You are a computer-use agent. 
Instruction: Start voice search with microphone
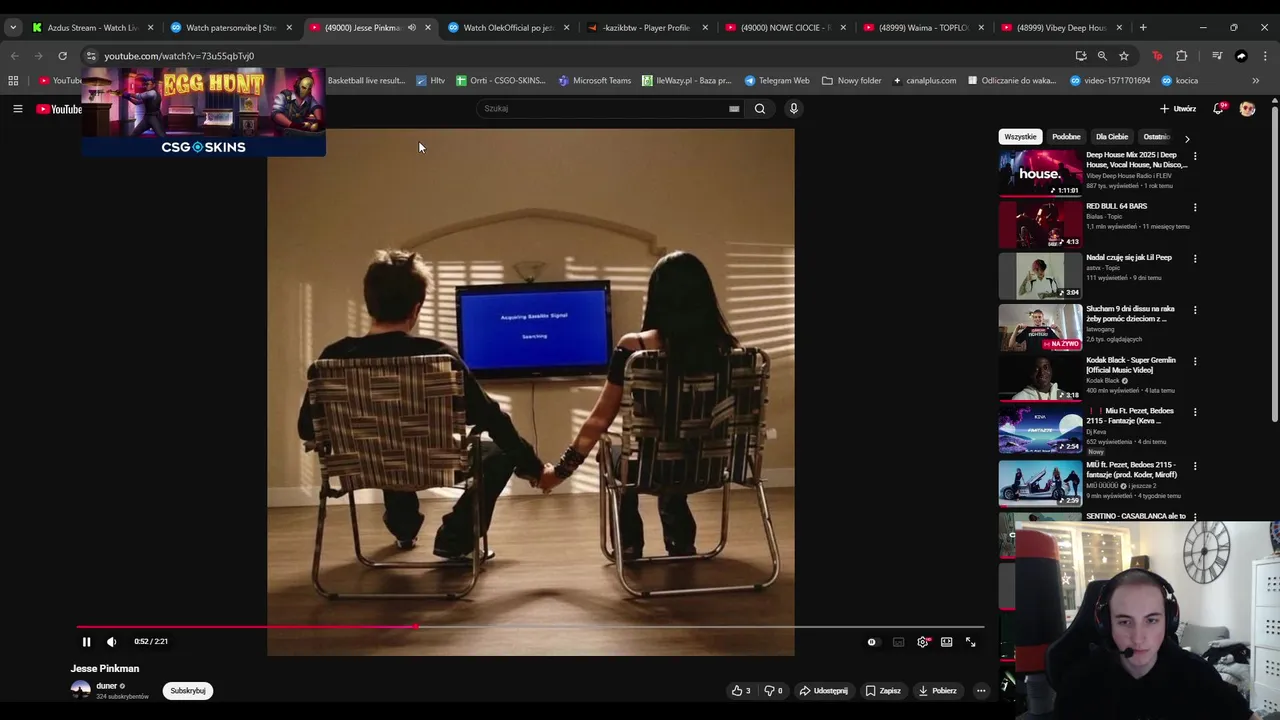[794, 108]
